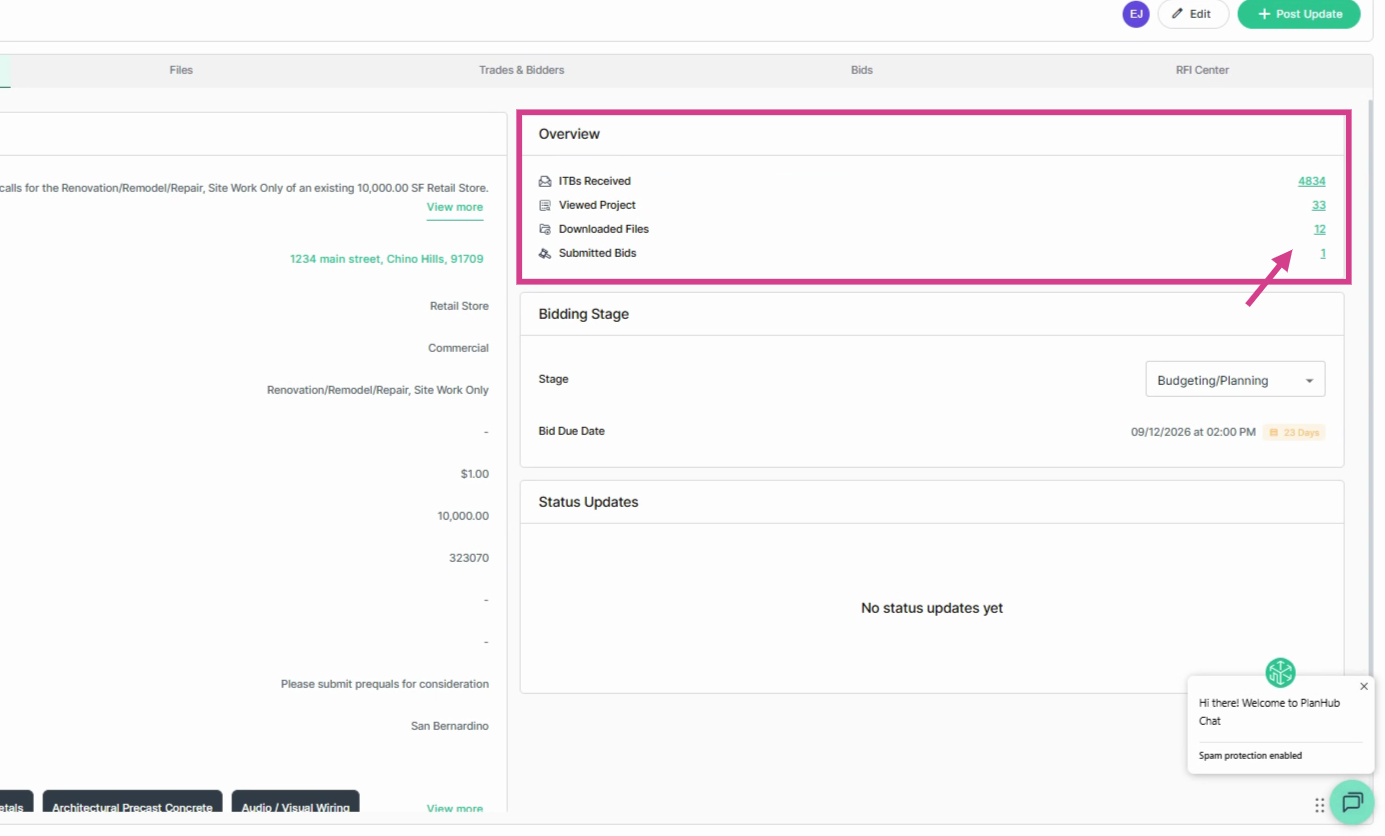Click the Edit button

pyautogui.click(x=1193, y=14)
